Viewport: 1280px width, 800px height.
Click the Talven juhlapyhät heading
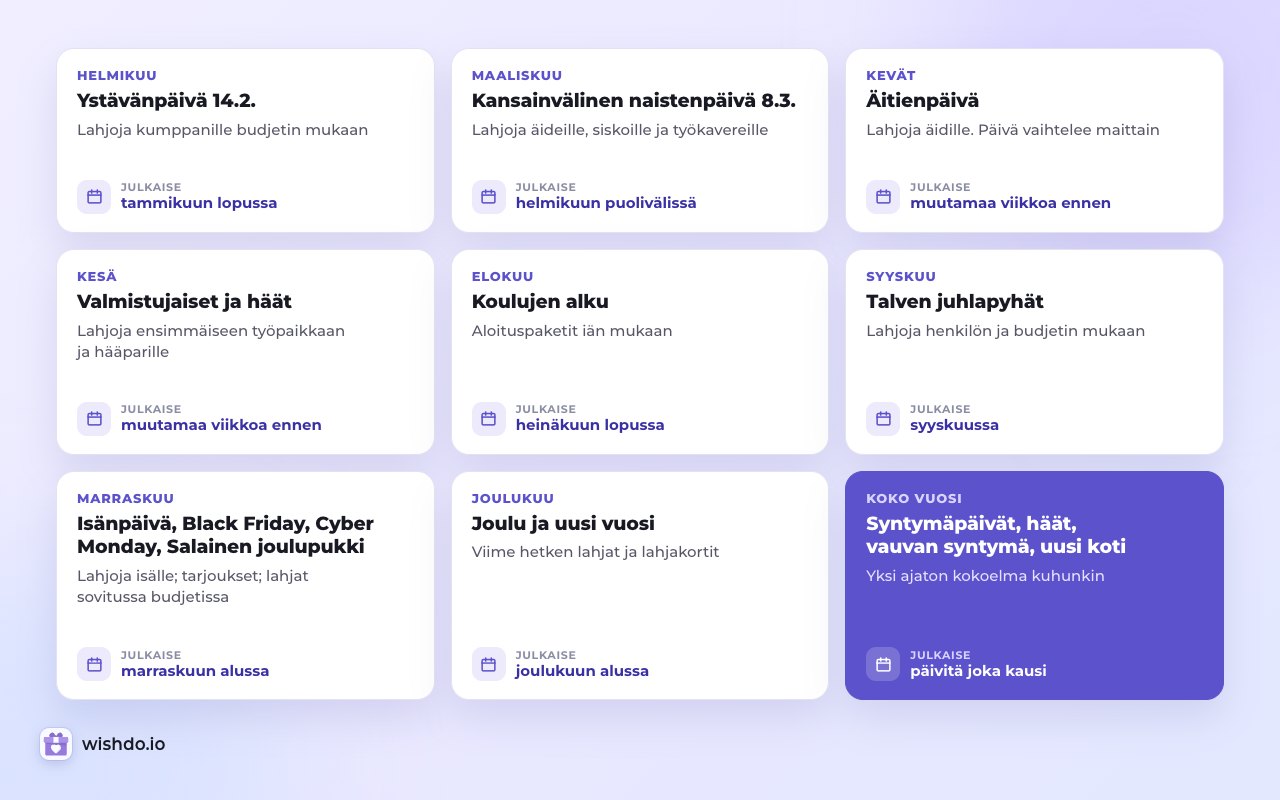(953, 302)
